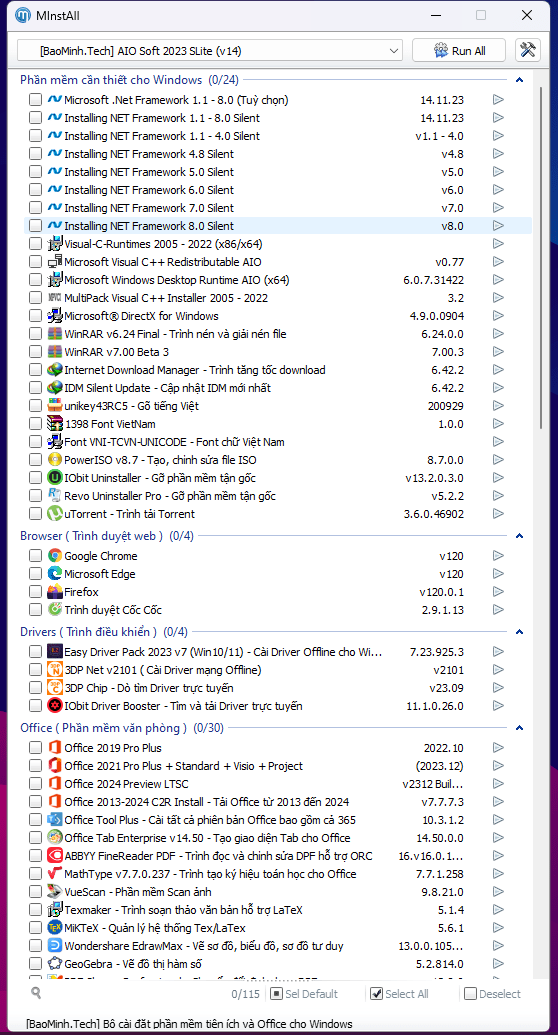Click the IObit Uninstaller icon
The width and height of the screenshot is (558, 1035).
pyautogui.click(x=55, y=477)
